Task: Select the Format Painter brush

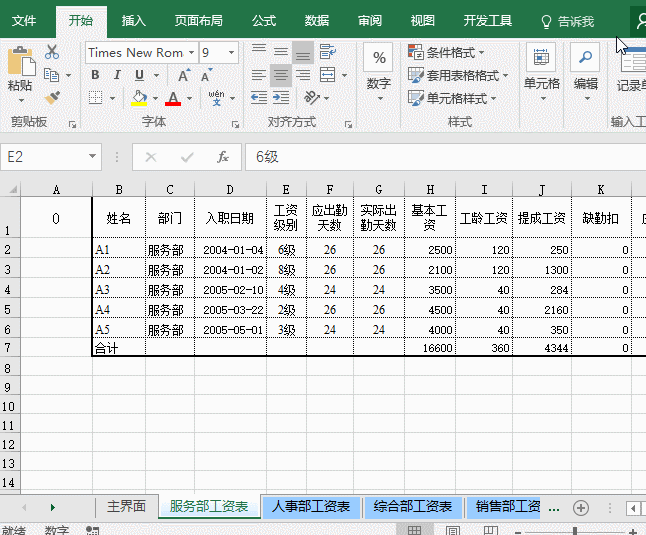Action: pyautogui.click(x=52, y=98)
